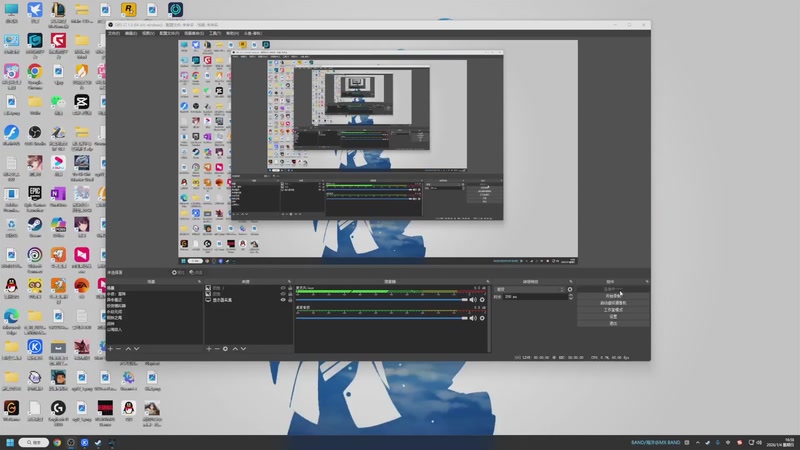Screen dimensions: 800x450
Task: Click transition duration stepper arrows
Action: [x=570, y=296]
